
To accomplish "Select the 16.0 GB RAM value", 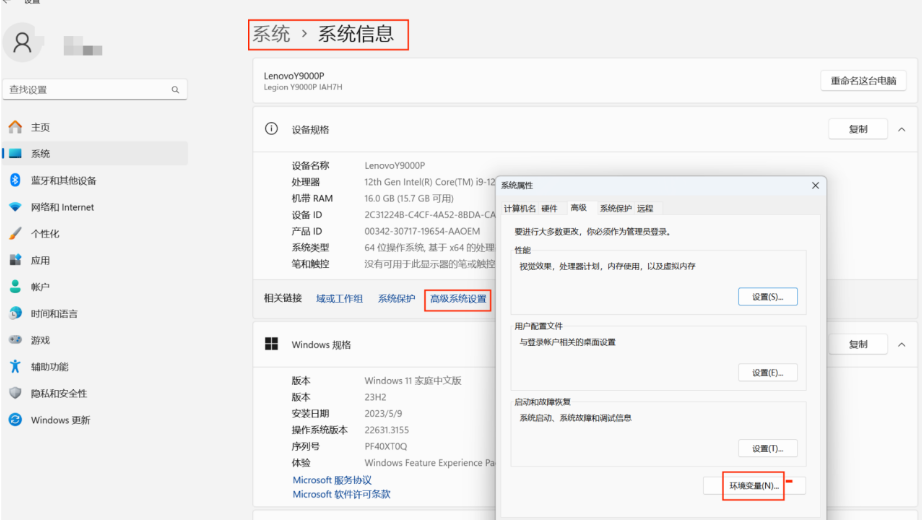I will tap(409, 198).
